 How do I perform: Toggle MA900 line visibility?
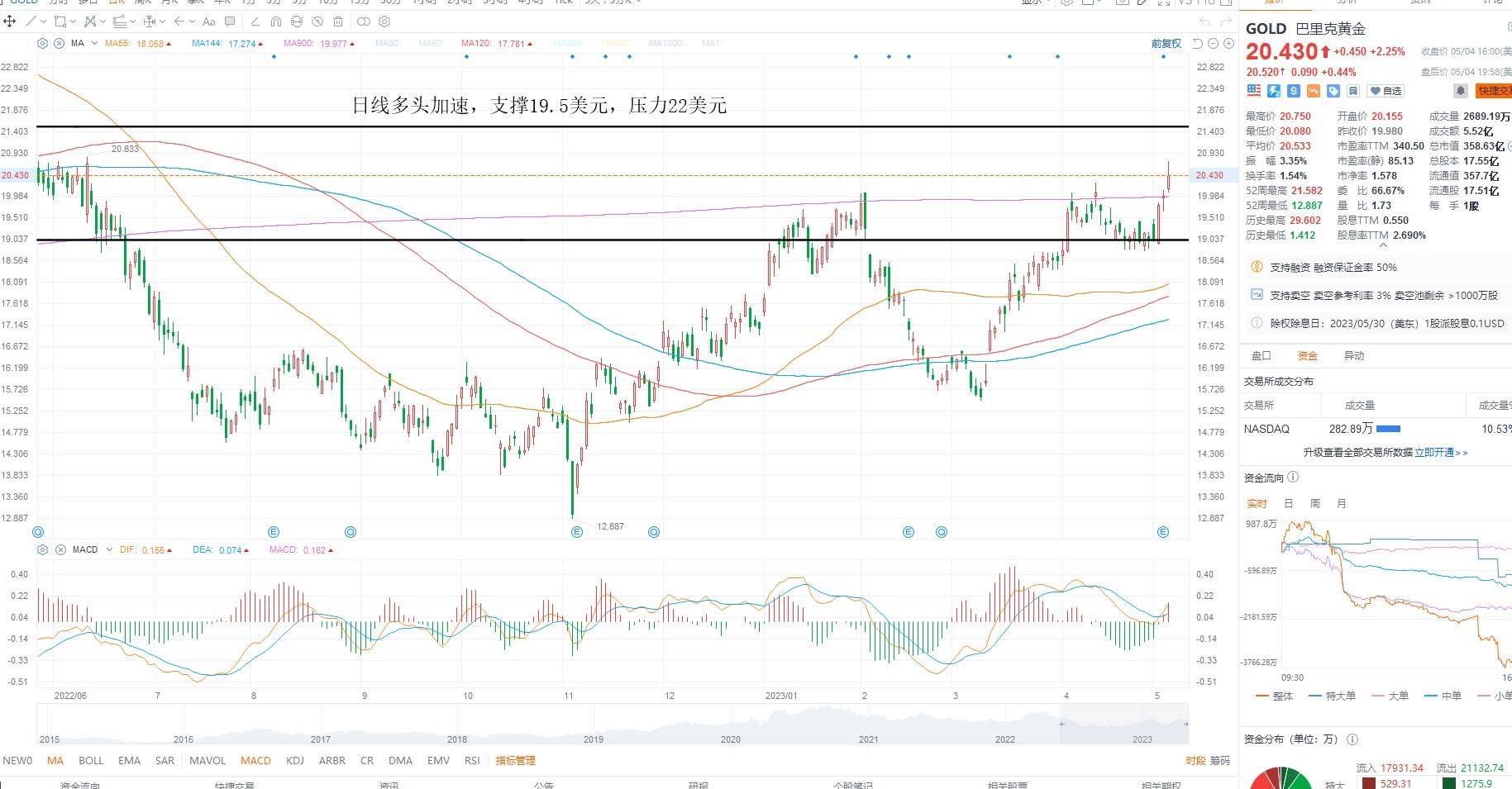(319, 43)
